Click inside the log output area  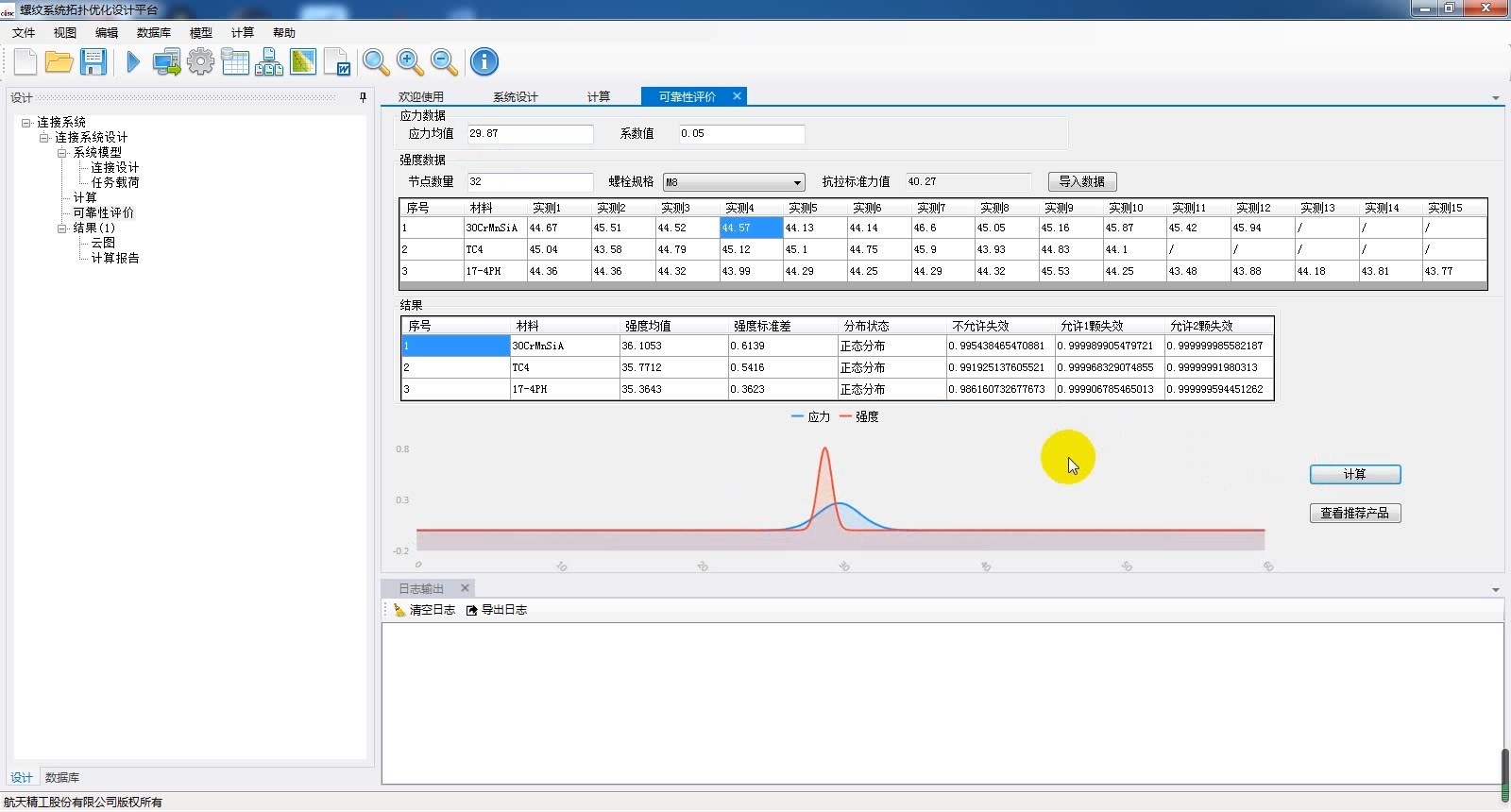coord(942,703)
